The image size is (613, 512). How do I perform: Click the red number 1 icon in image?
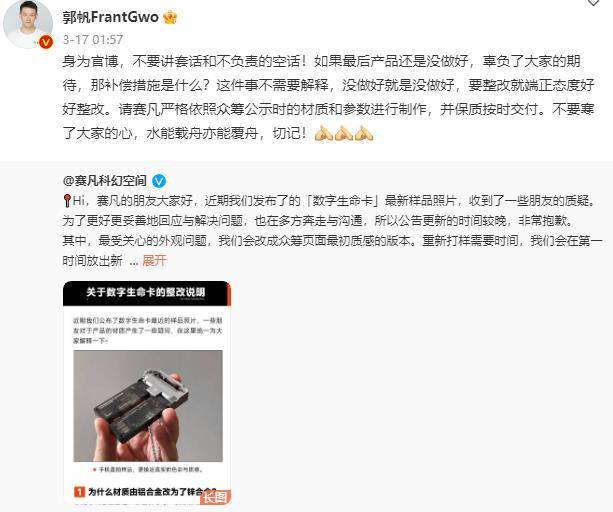(79, 492)
